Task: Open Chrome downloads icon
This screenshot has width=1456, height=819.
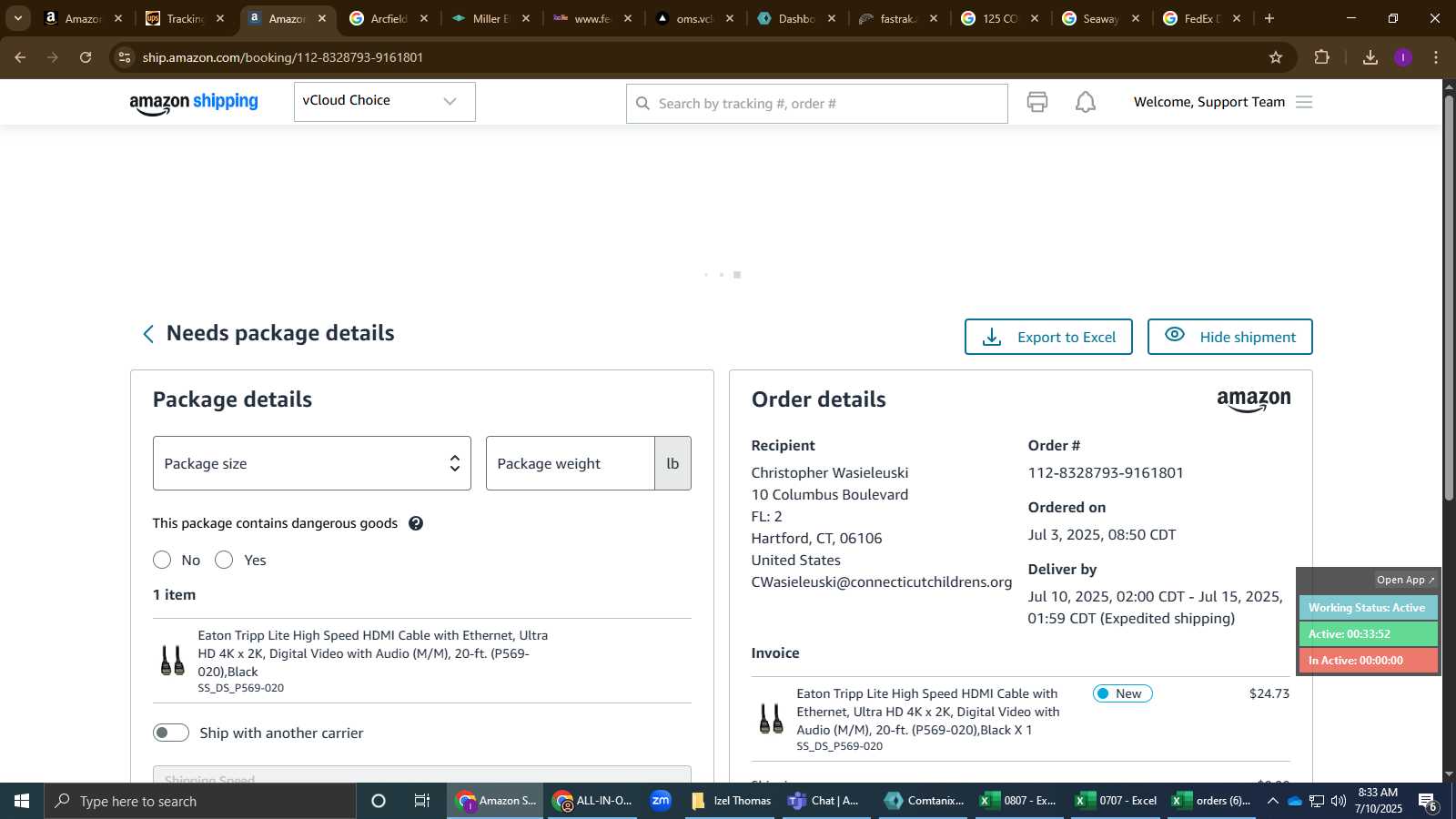Action: (x=1370, y=57)
